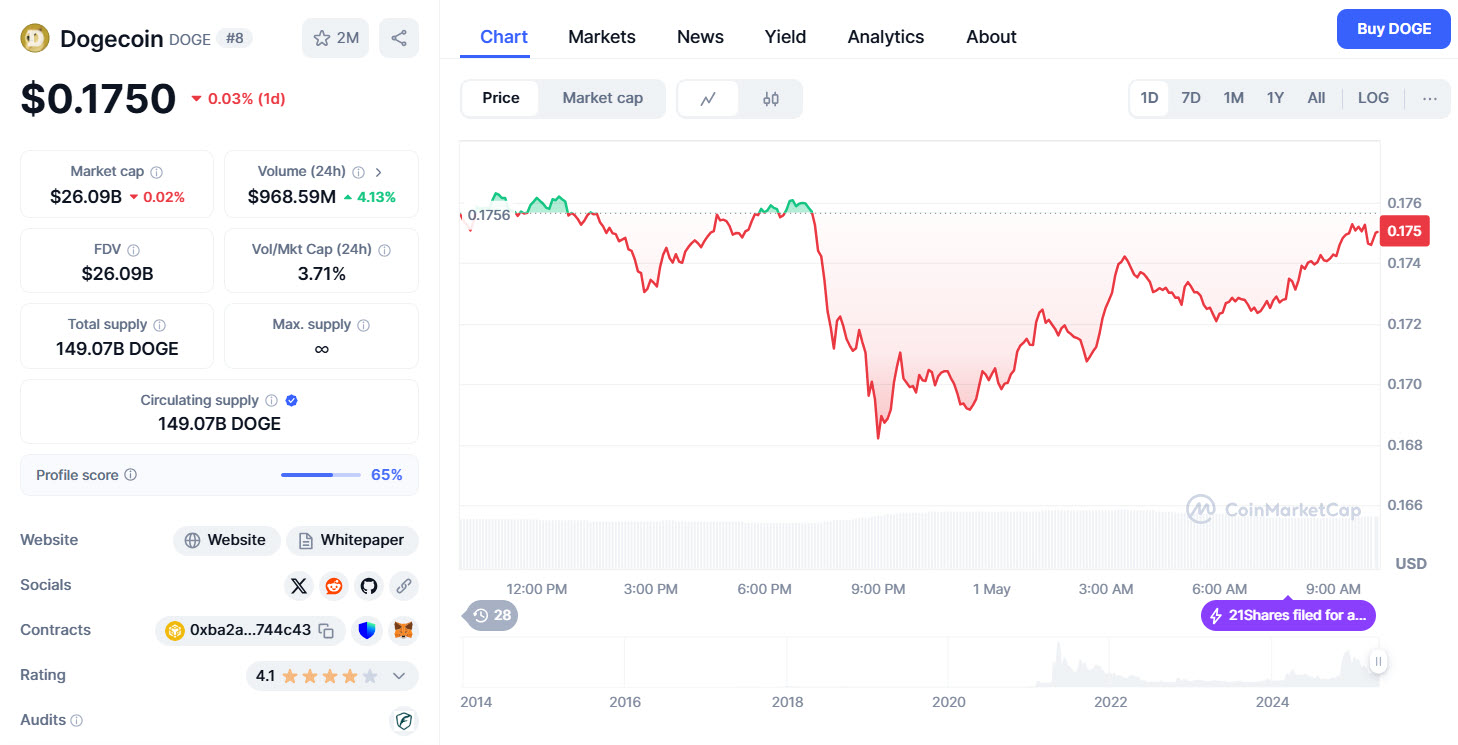Open Dogecoin's X (Twitter) profile icon
Image resolution: width=1458 pixels, height=745 pixels.
tap(299, 585)
